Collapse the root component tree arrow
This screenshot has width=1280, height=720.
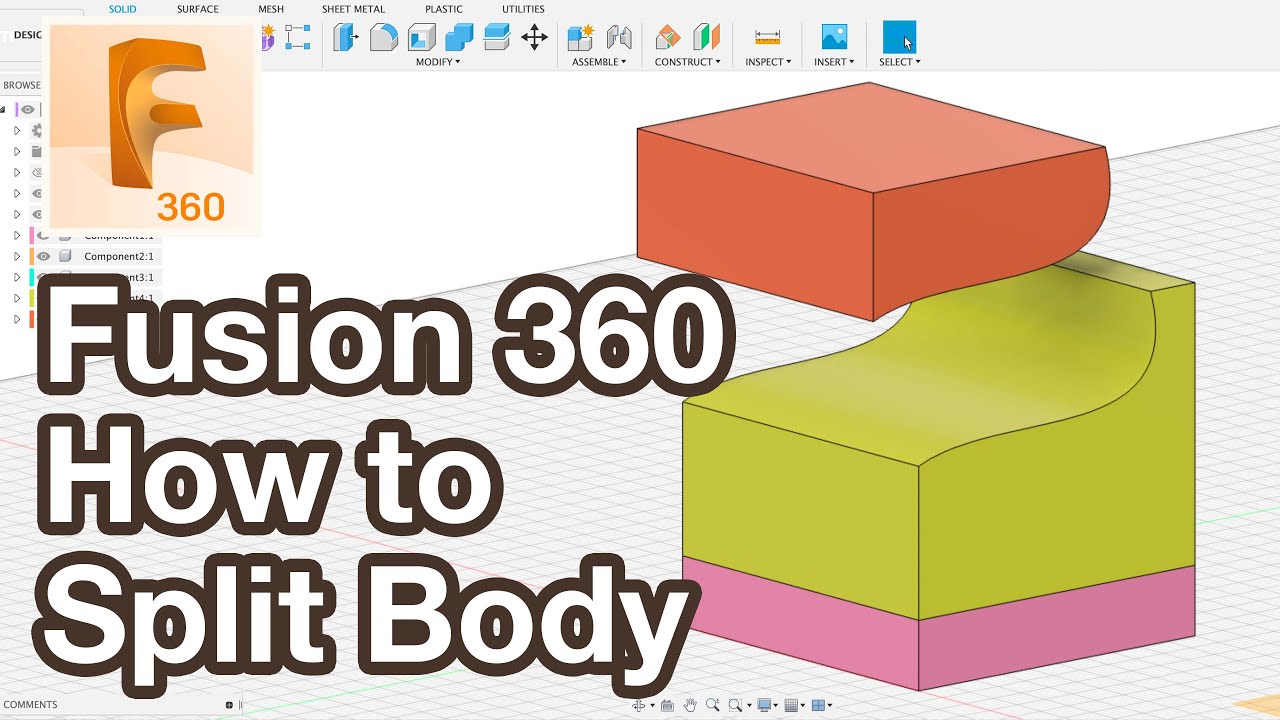coord(3,110)
